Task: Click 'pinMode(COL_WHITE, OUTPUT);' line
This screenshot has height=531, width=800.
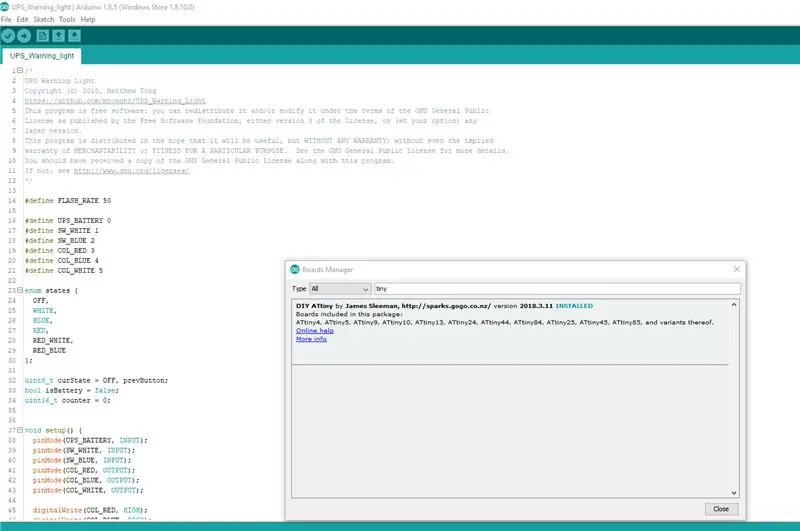Action: [x=88, y=490]
